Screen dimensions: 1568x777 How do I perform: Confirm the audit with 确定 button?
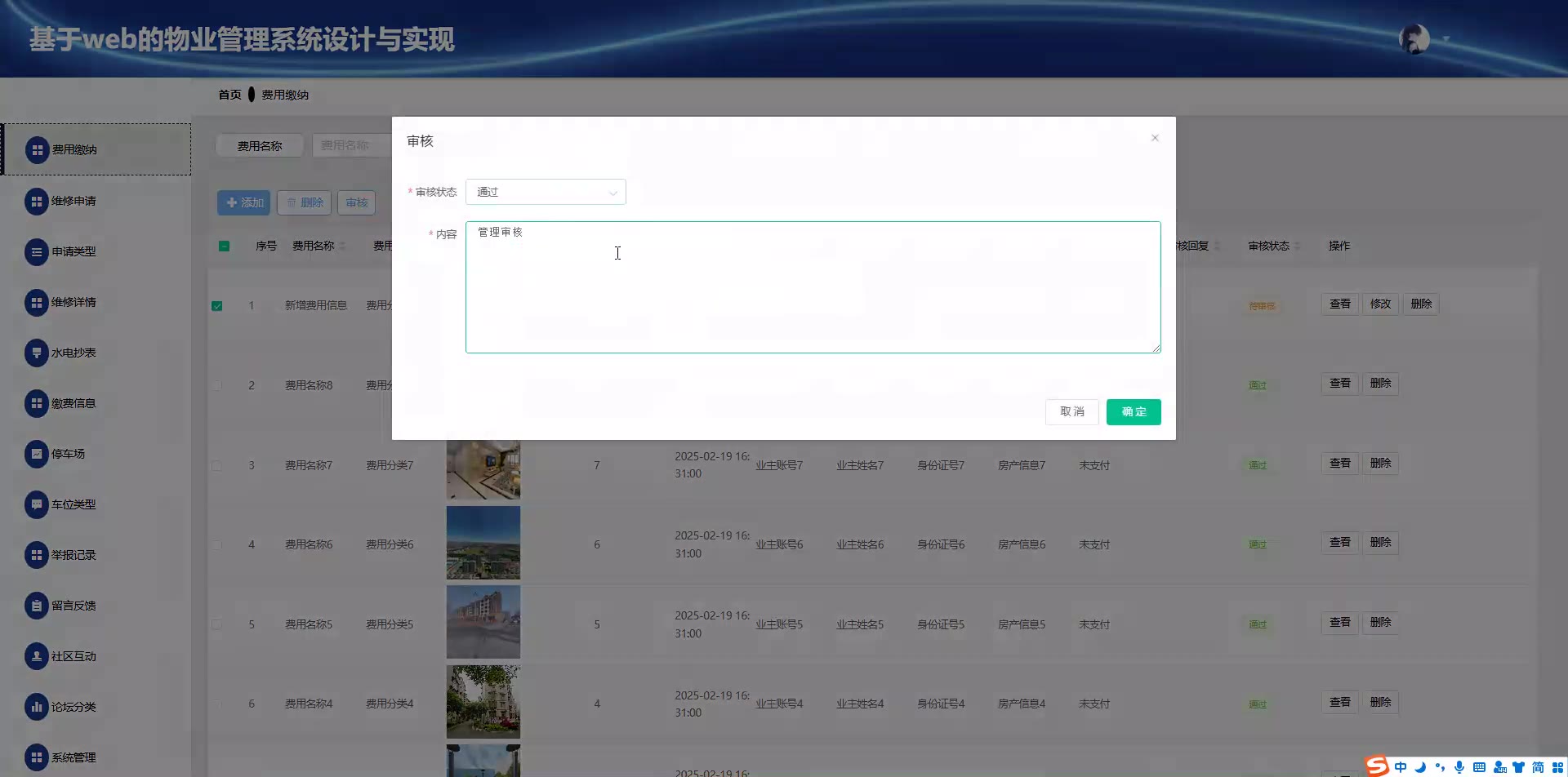coord(1134,412)
